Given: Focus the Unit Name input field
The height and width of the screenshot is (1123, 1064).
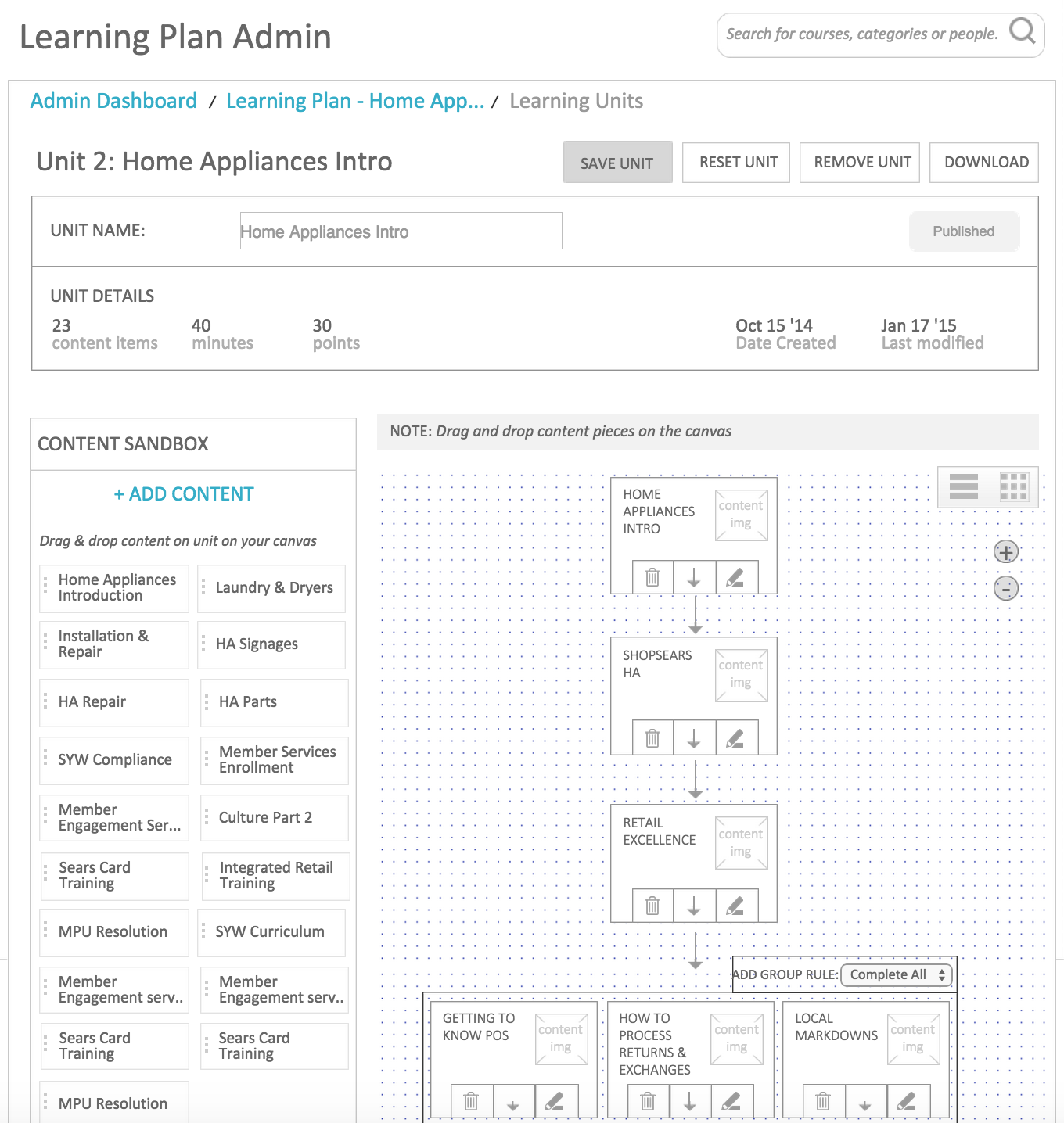Looking at the screenshot, I should tap(401, 231).
